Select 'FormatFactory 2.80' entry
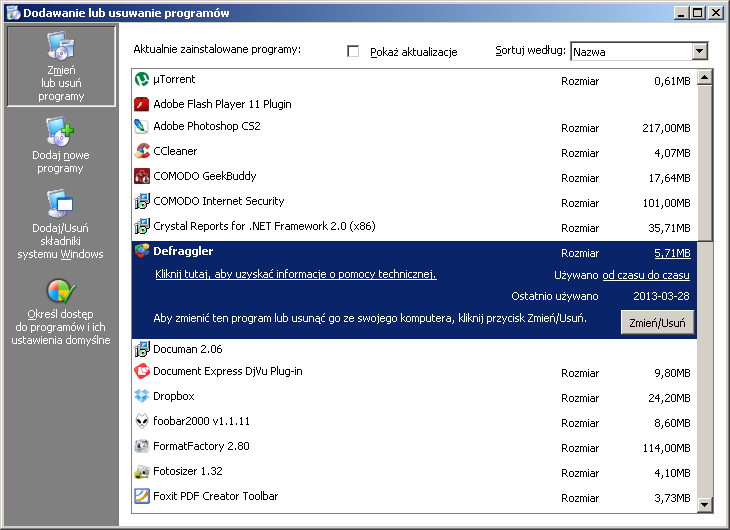730x530 pixels. pos(201,446)
